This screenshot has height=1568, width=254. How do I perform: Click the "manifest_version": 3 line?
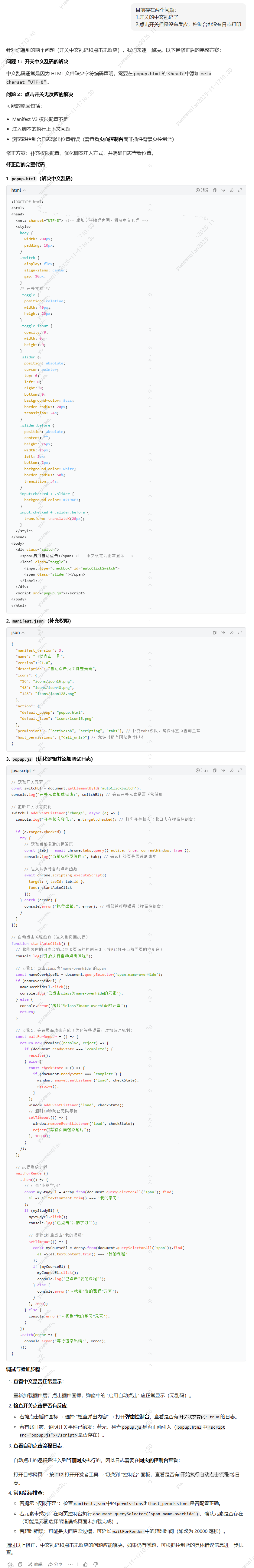point(40,650)
